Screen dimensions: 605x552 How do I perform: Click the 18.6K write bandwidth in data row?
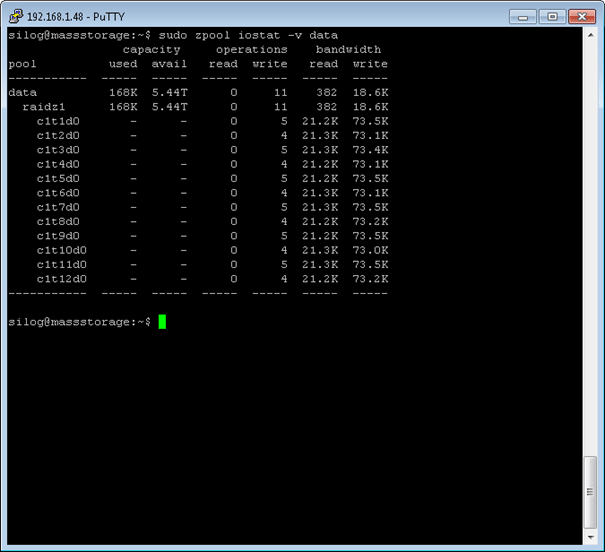(370, 93)
